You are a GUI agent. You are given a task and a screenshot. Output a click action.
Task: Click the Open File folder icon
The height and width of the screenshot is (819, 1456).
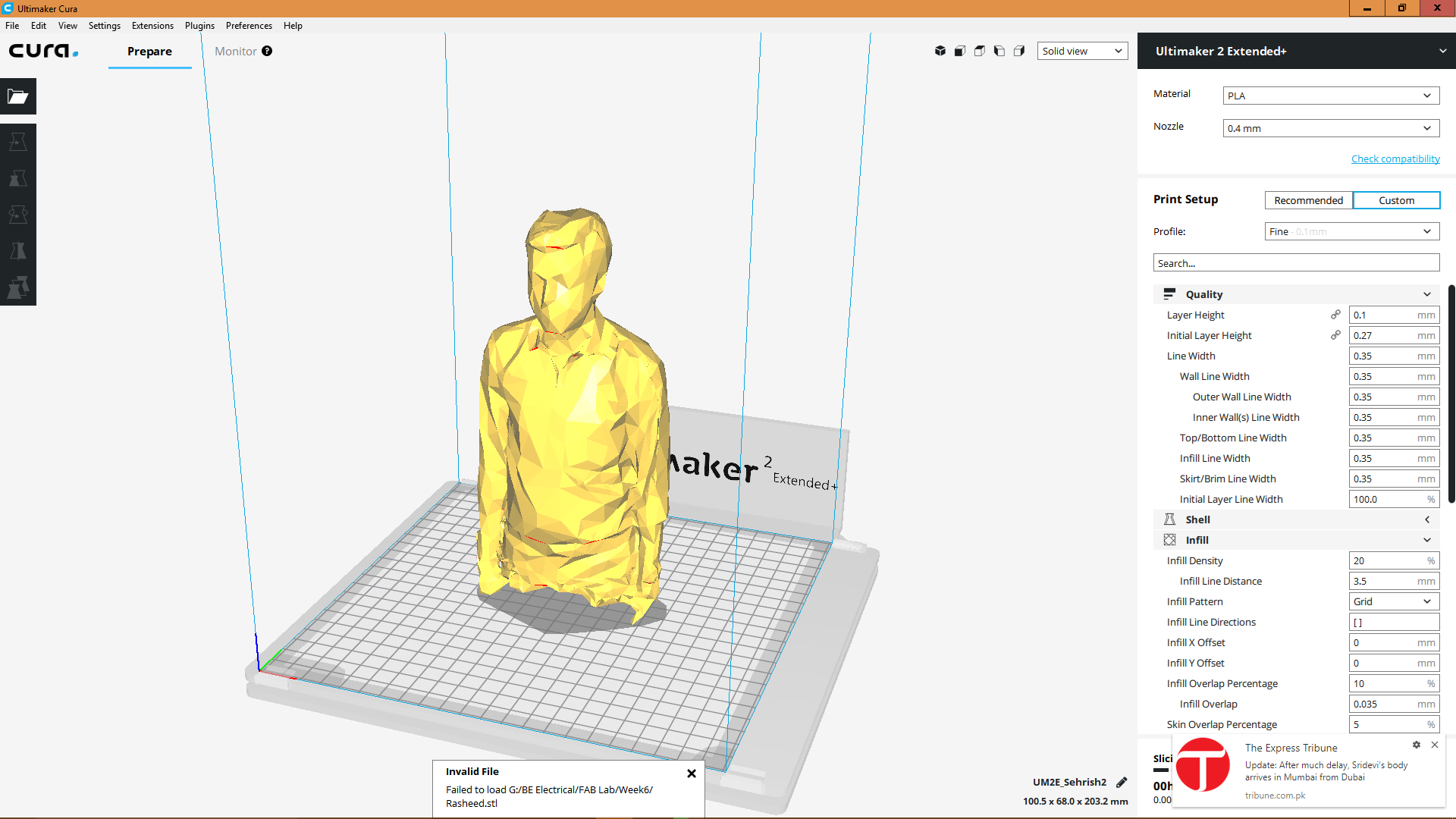click(x=17, y=96)
